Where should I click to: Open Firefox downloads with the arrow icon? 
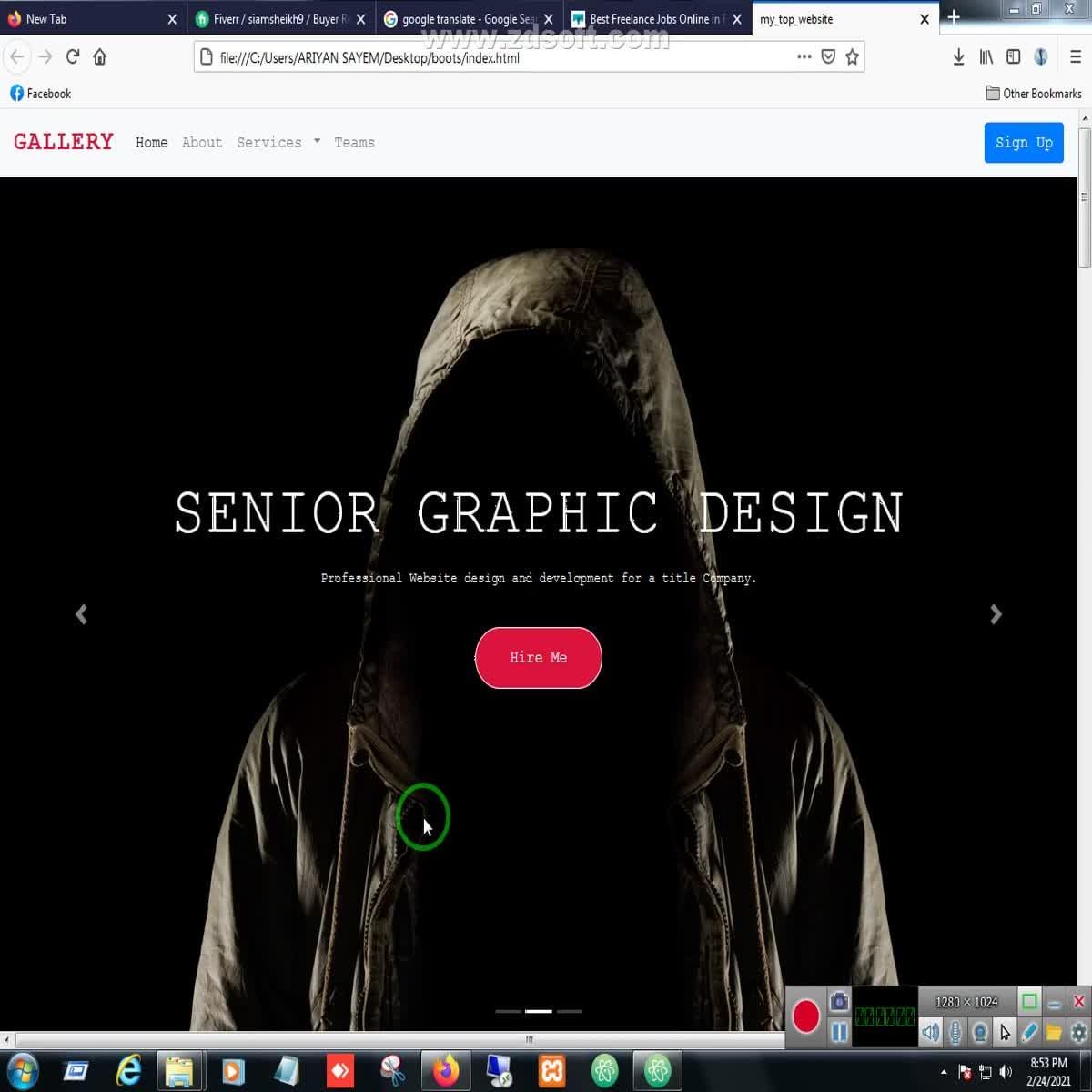tap(957, 56)
